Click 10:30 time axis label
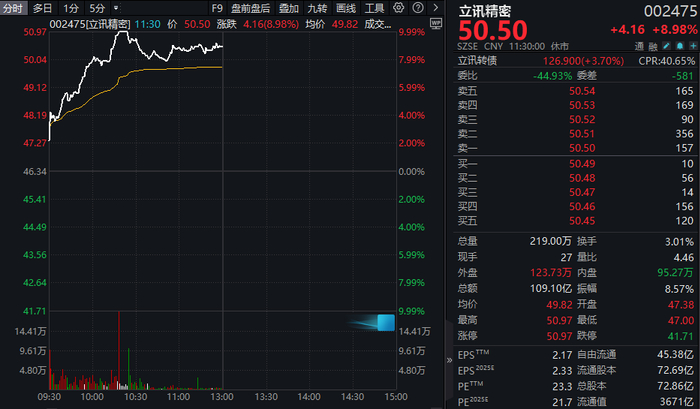The width and height of the screenshot is (700, 409). click(x=135, y=397)
